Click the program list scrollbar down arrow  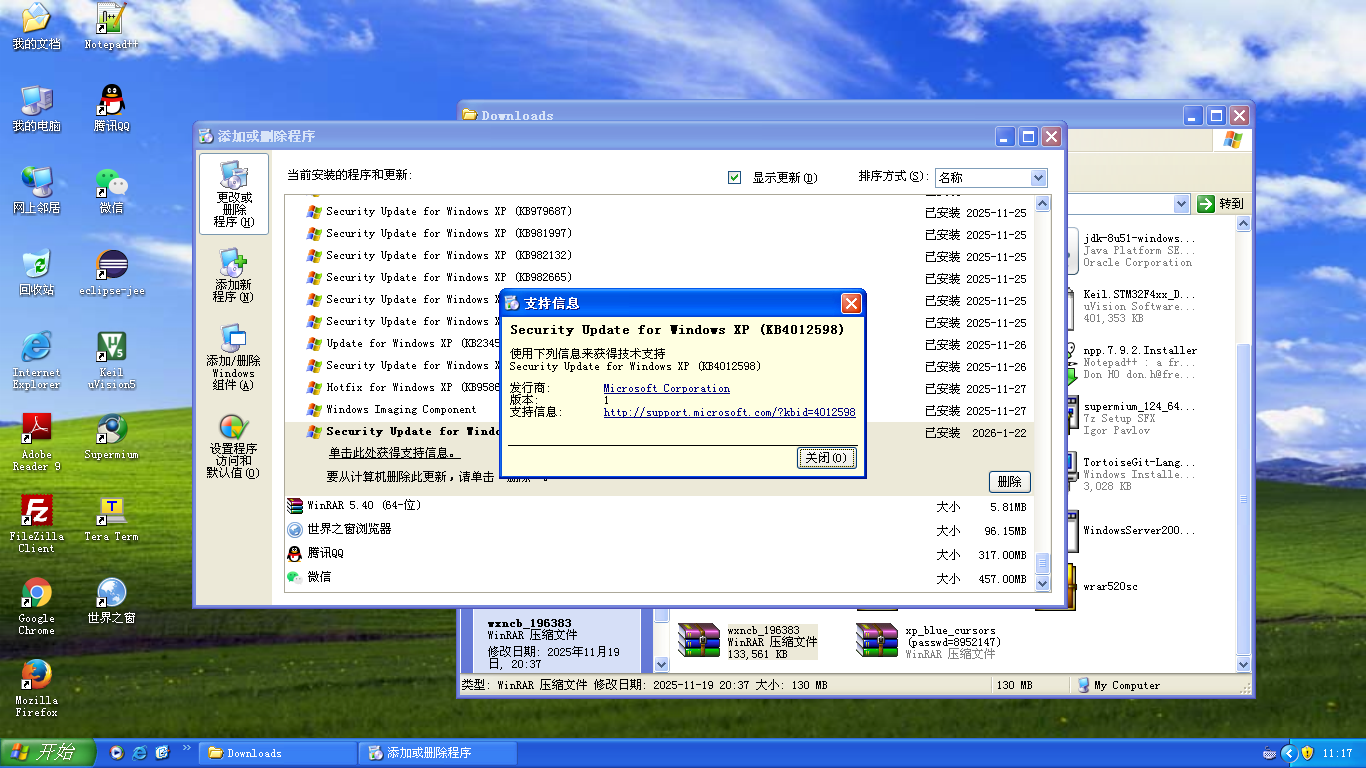pos(1043,583)
